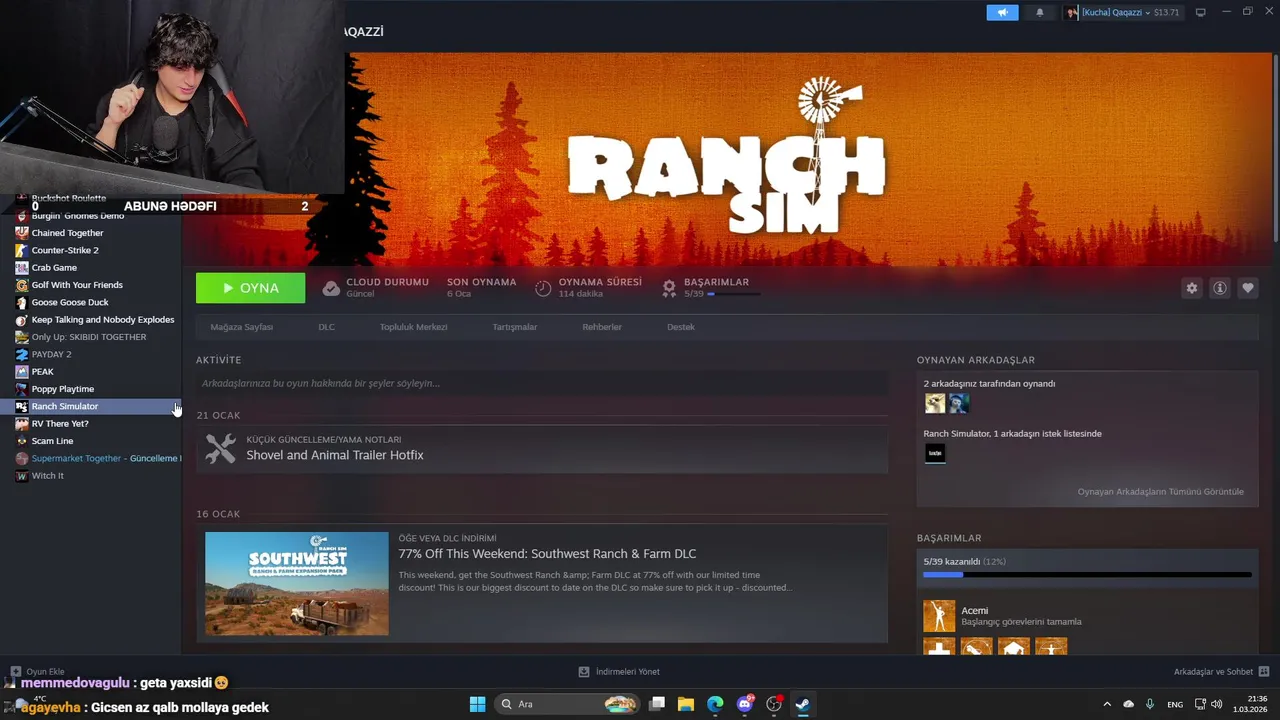Open Microsoft Edge from taskbar
This screenshot has width=1280, height=720.
pos(715,704)
